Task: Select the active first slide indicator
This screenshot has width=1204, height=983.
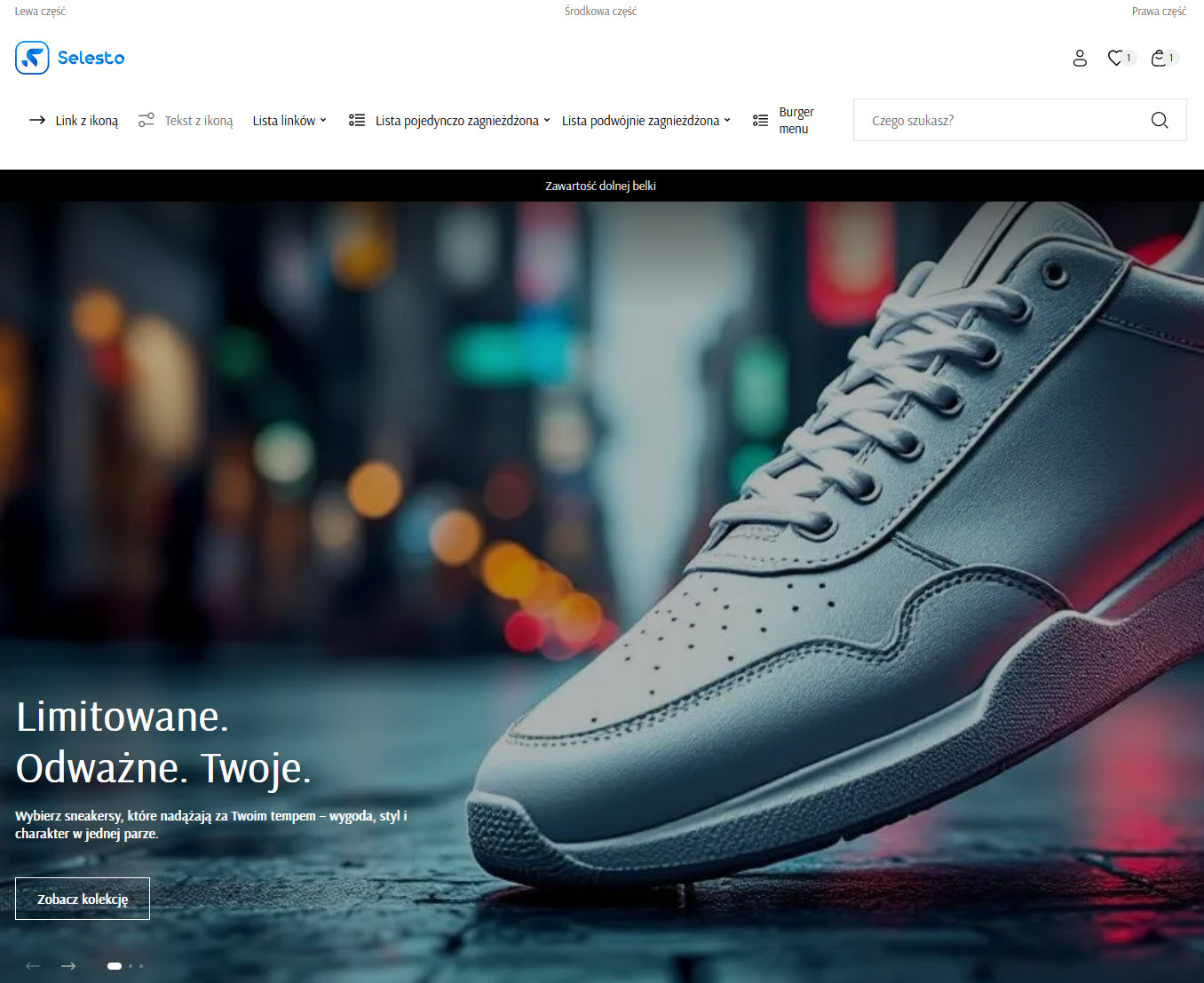Action: [115, 965]
